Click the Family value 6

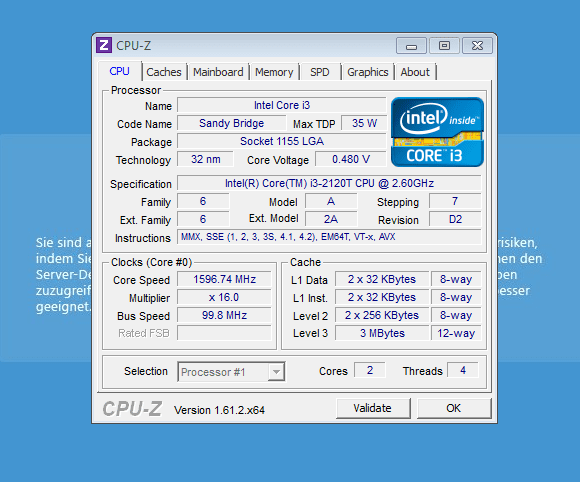tap(203, 201)
